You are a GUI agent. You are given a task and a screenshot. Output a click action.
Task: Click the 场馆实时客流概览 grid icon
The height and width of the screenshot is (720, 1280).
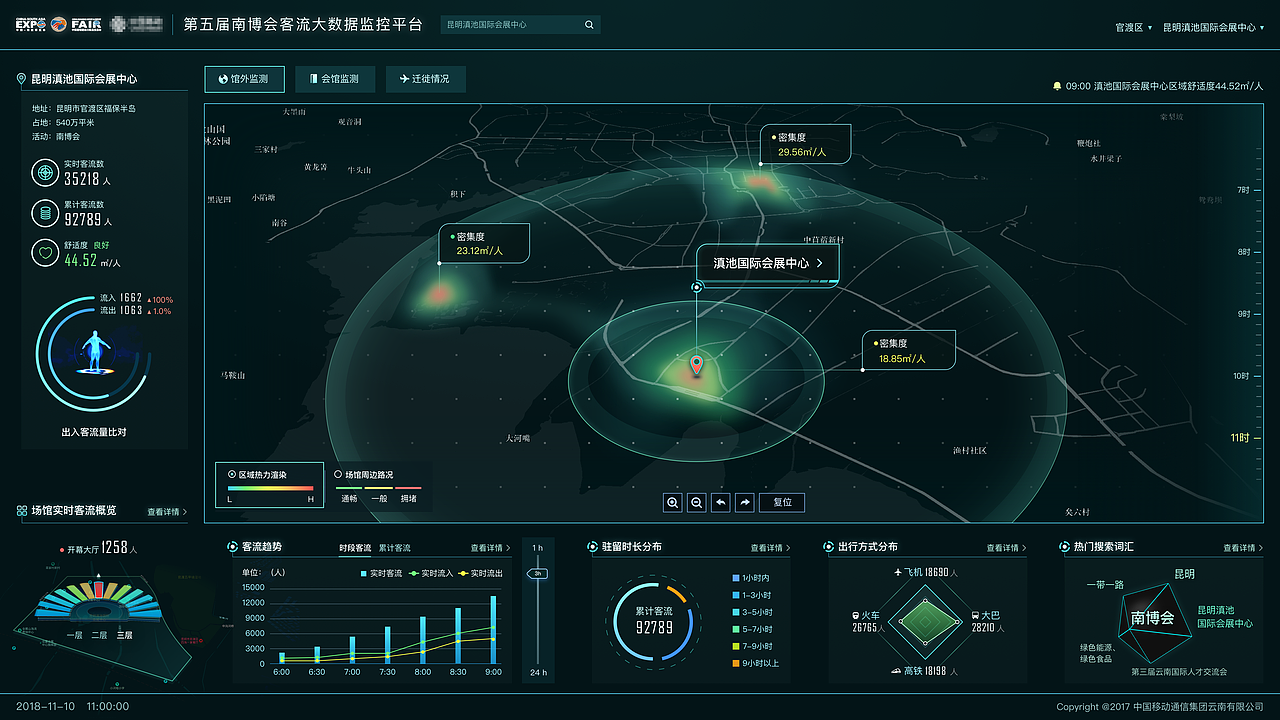point(22,511)
